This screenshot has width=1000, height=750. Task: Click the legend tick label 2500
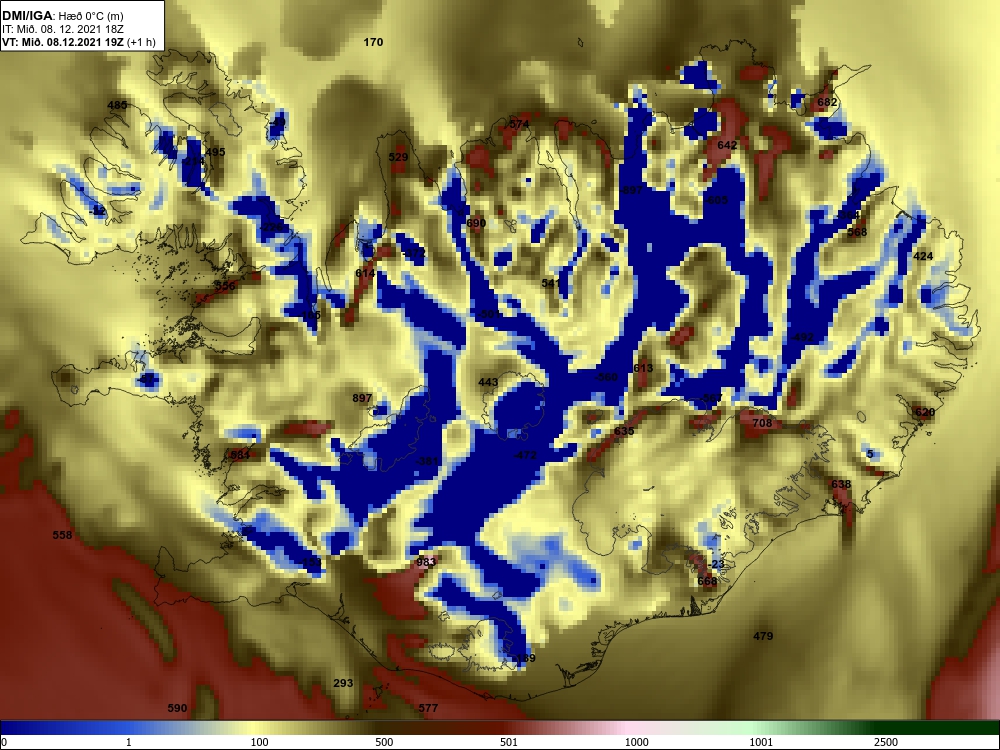(x=886, y=742)
